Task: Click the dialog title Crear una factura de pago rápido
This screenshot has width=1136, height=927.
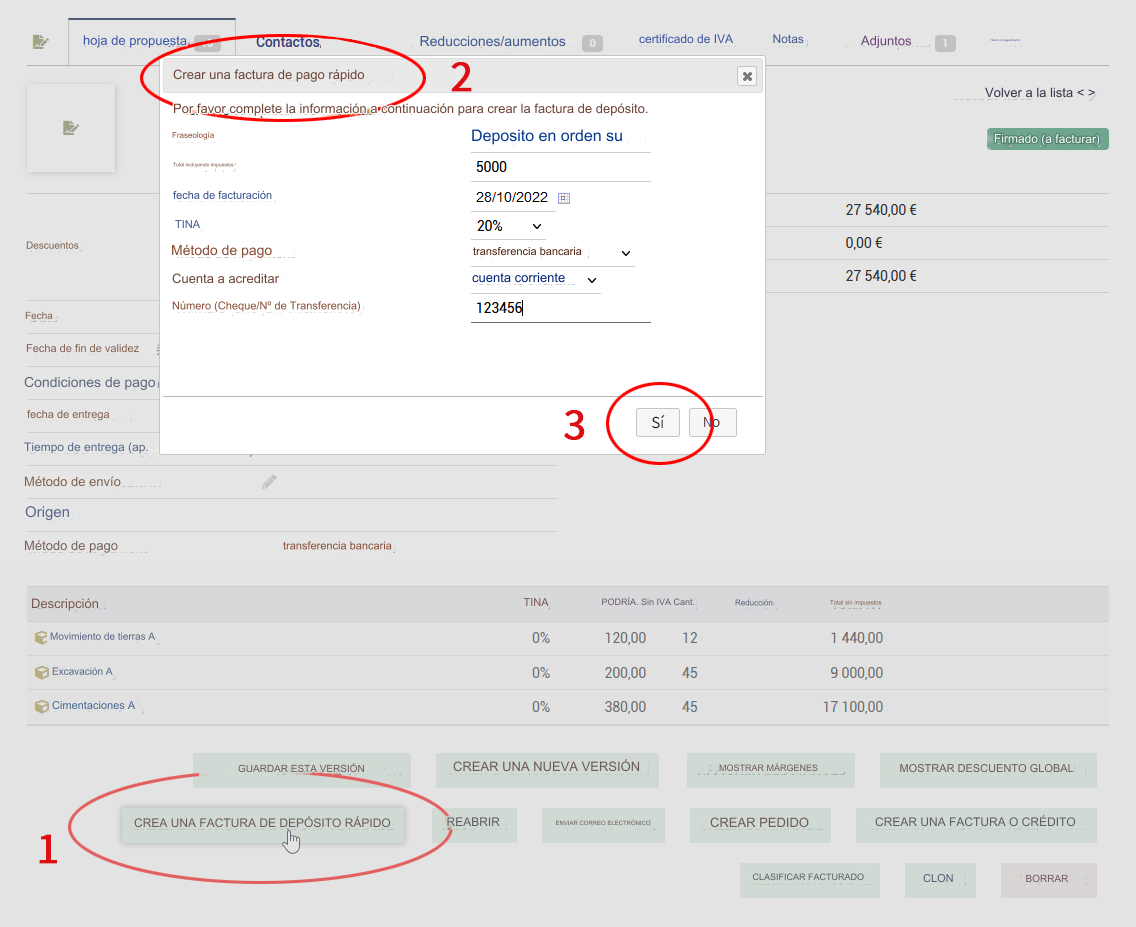Action: pyautogui.click(x=269, y=75)
